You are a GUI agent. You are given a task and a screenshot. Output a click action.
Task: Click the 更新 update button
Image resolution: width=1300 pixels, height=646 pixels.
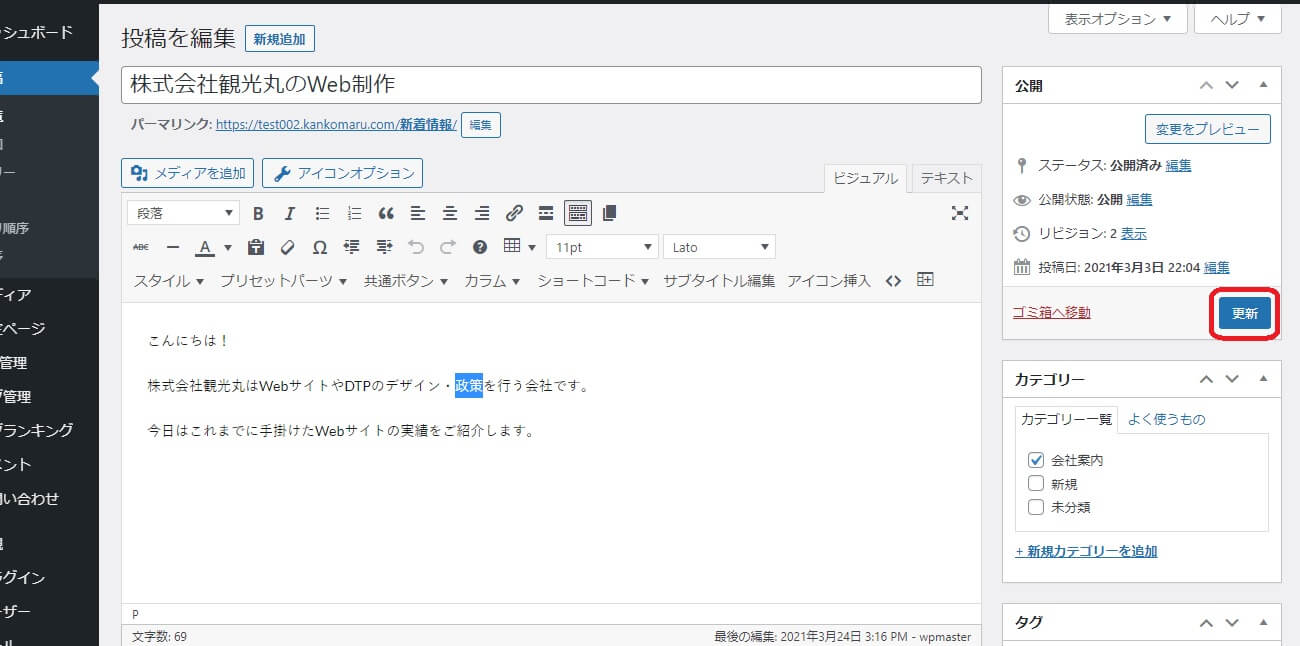tap(1244, 312)
